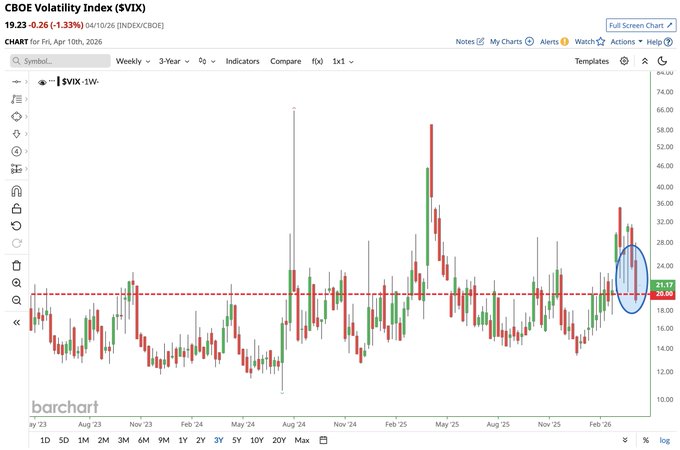Open the date range calendar picker

(x=323, y=440)
